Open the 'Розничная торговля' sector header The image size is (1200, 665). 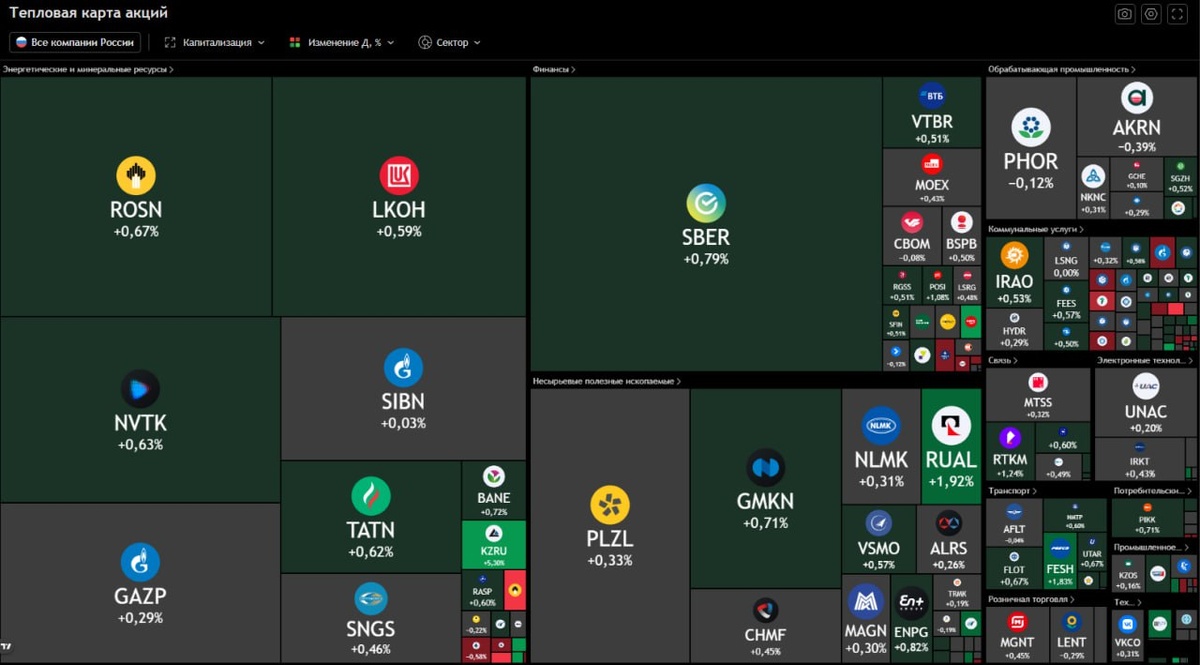click(x=1031, y=600)
